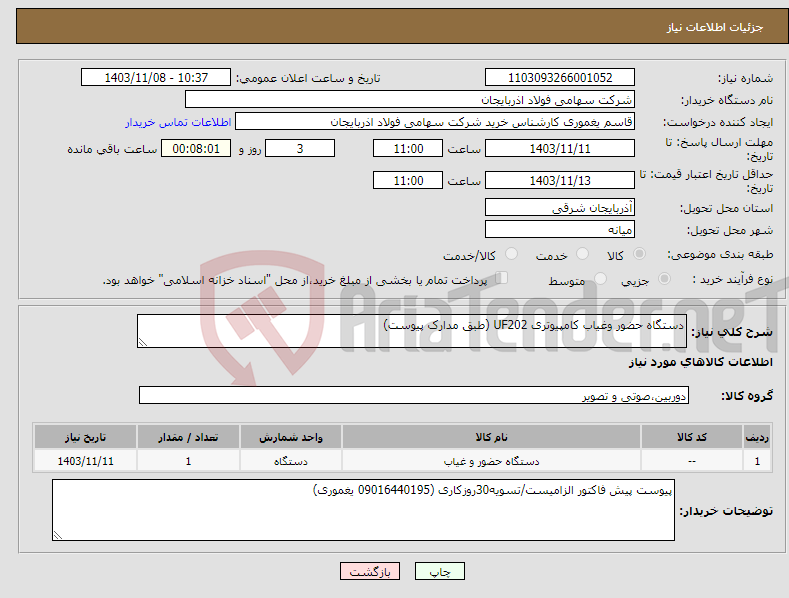Click the delivery city field میانه
The width and height of the screenshot is (789, 598).
[x=560, y=230]
